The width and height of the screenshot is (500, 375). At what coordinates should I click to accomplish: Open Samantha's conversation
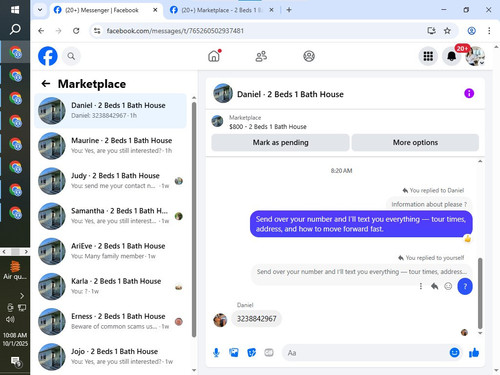110,216
